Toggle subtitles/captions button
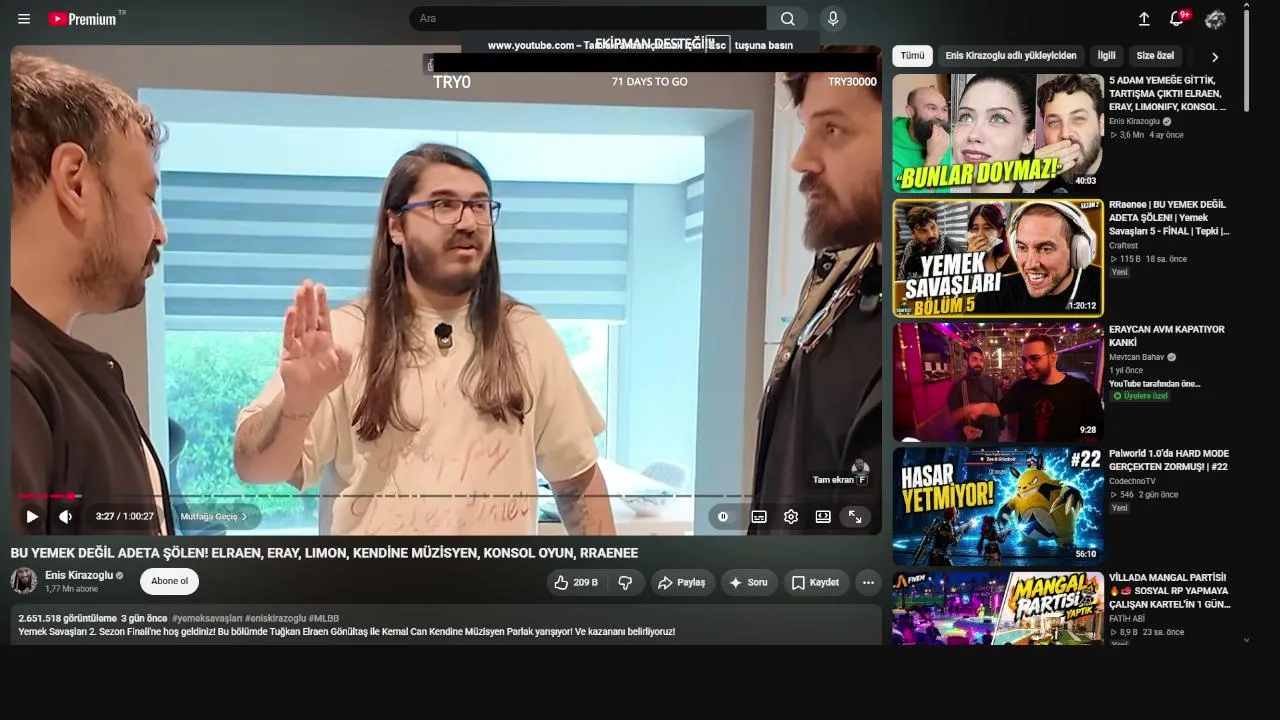This screenshot has width=1280, height=720. pos(759,516)
